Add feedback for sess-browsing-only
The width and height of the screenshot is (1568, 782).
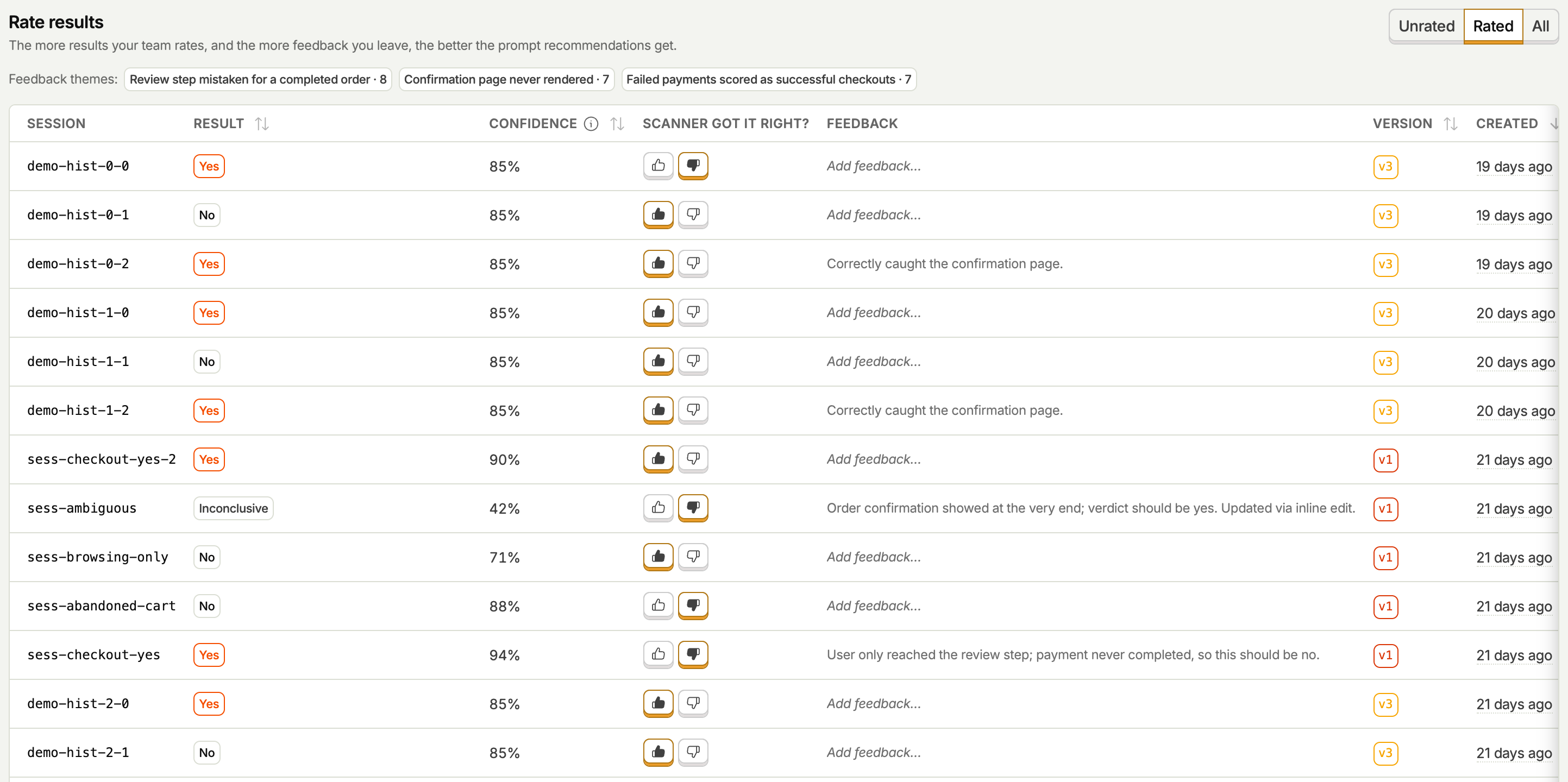tap(874, 557)
